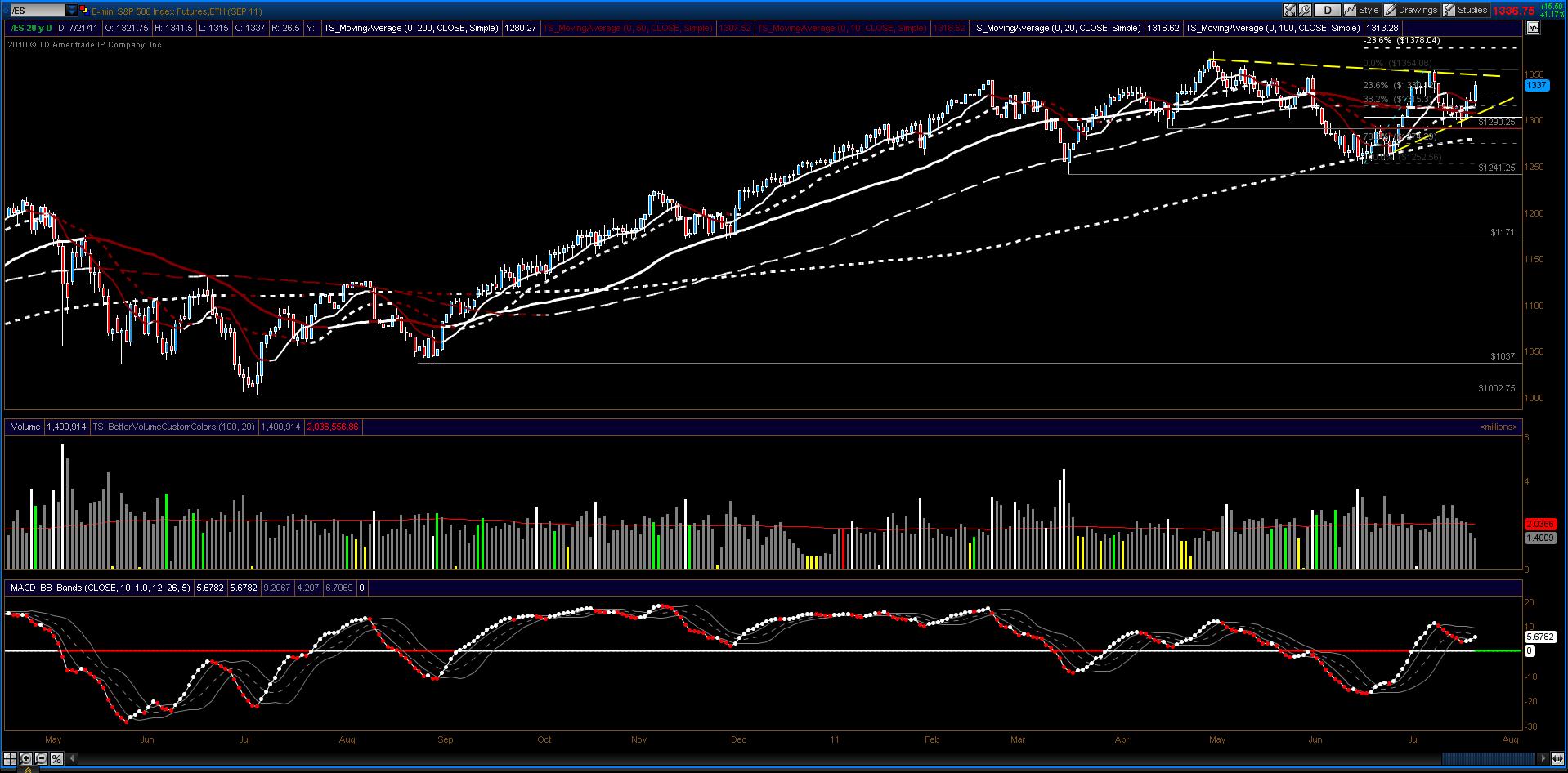Click the 1337 current price bubble
1568x773 pixels.
1537,85
